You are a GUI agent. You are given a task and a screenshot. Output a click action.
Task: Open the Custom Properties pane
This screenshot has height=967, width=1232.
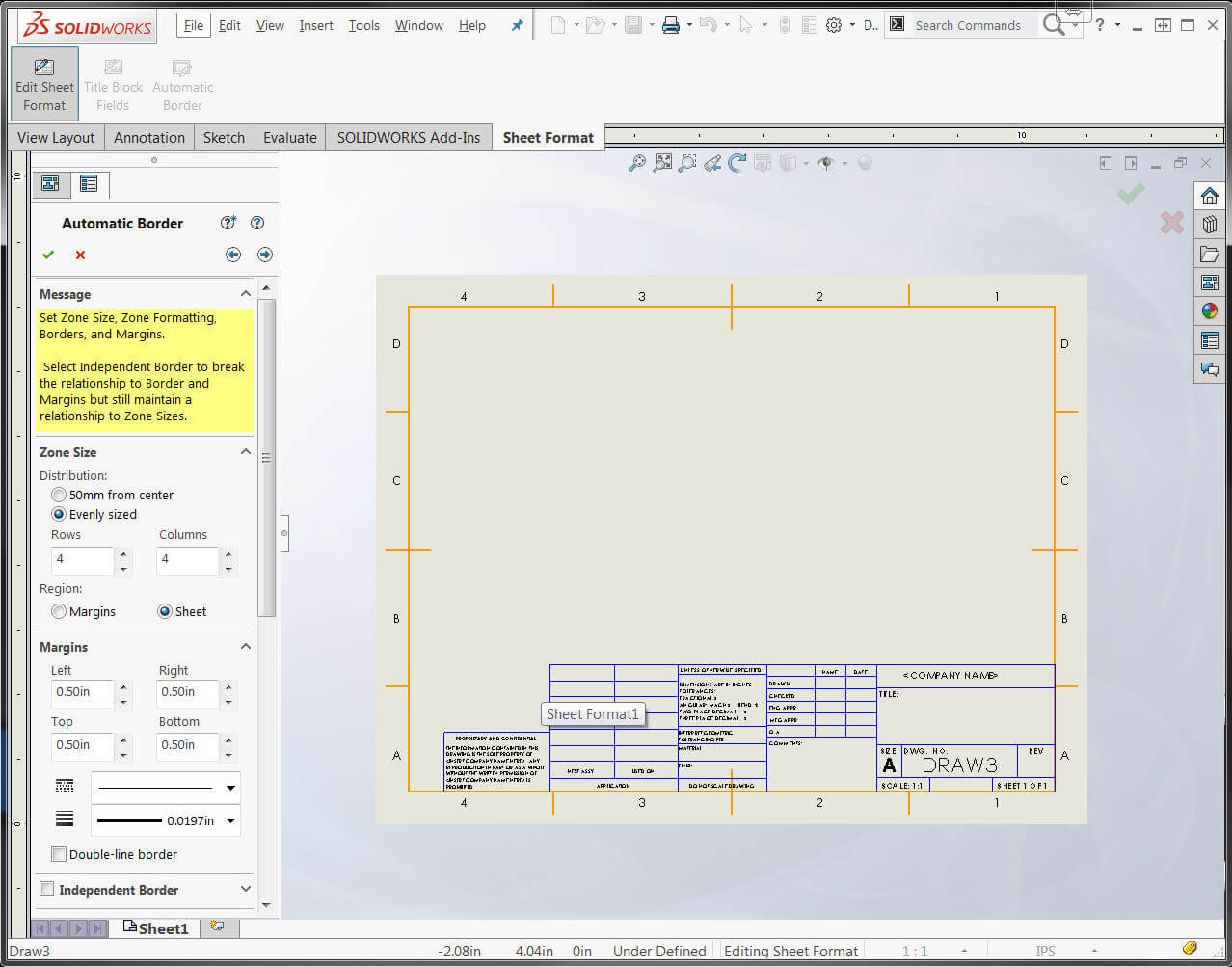[x=1210, y=339]
